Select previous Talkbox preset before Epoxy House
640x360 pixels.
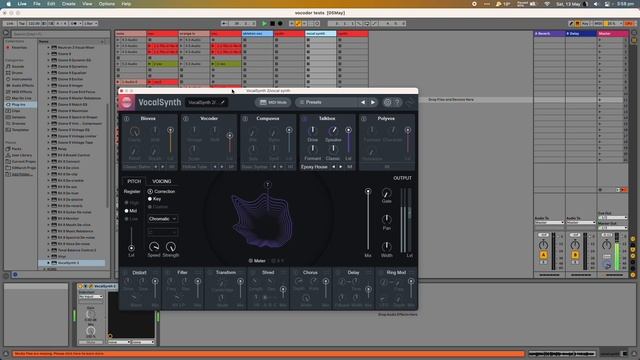pyautogui.click(x=333, y=167)
